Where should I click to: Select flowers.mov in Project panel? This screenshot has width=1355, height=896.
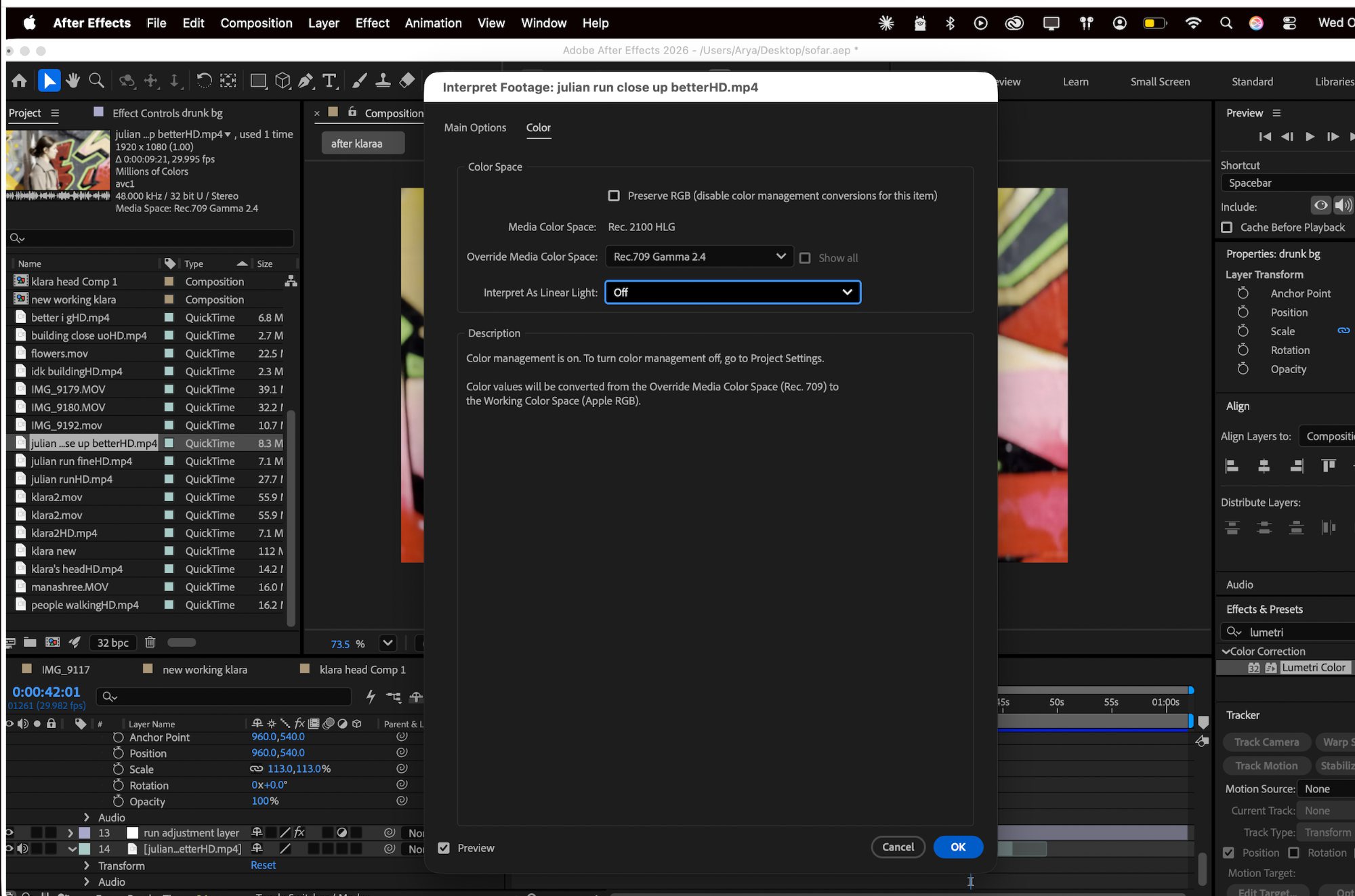point(60,354)
